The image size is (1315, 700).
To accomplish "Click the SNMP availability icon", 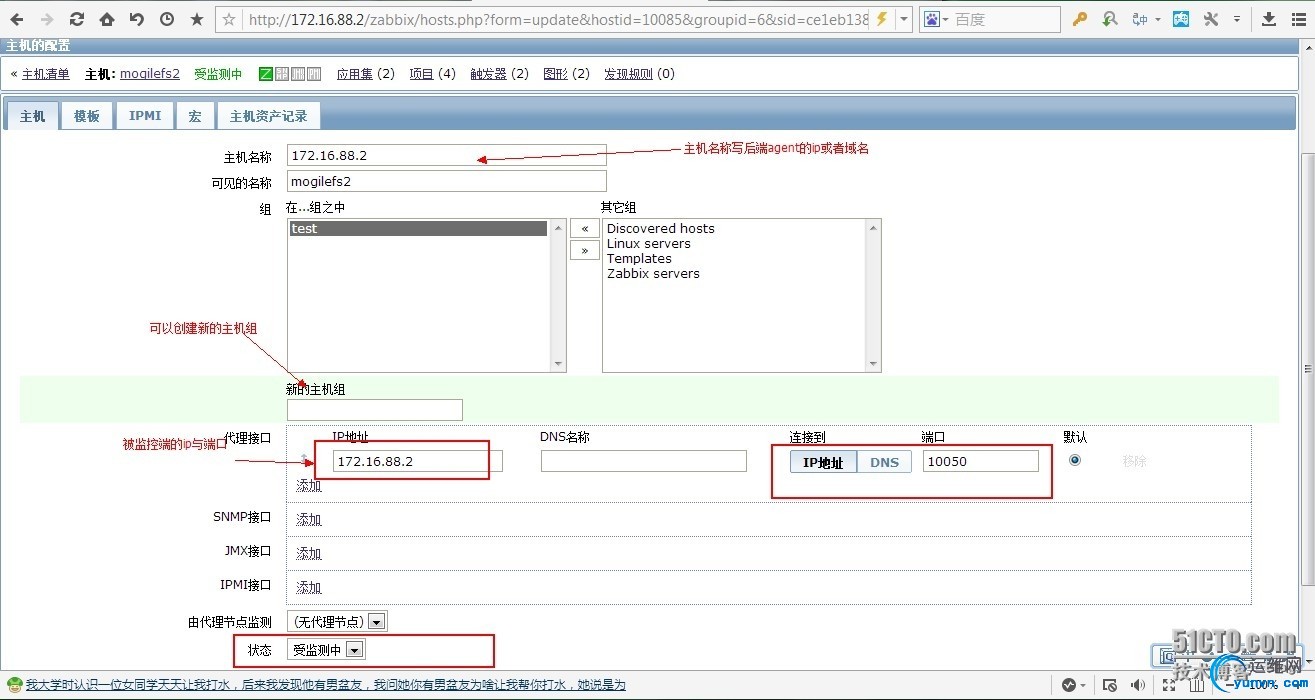I will click(x=282, y=74).
